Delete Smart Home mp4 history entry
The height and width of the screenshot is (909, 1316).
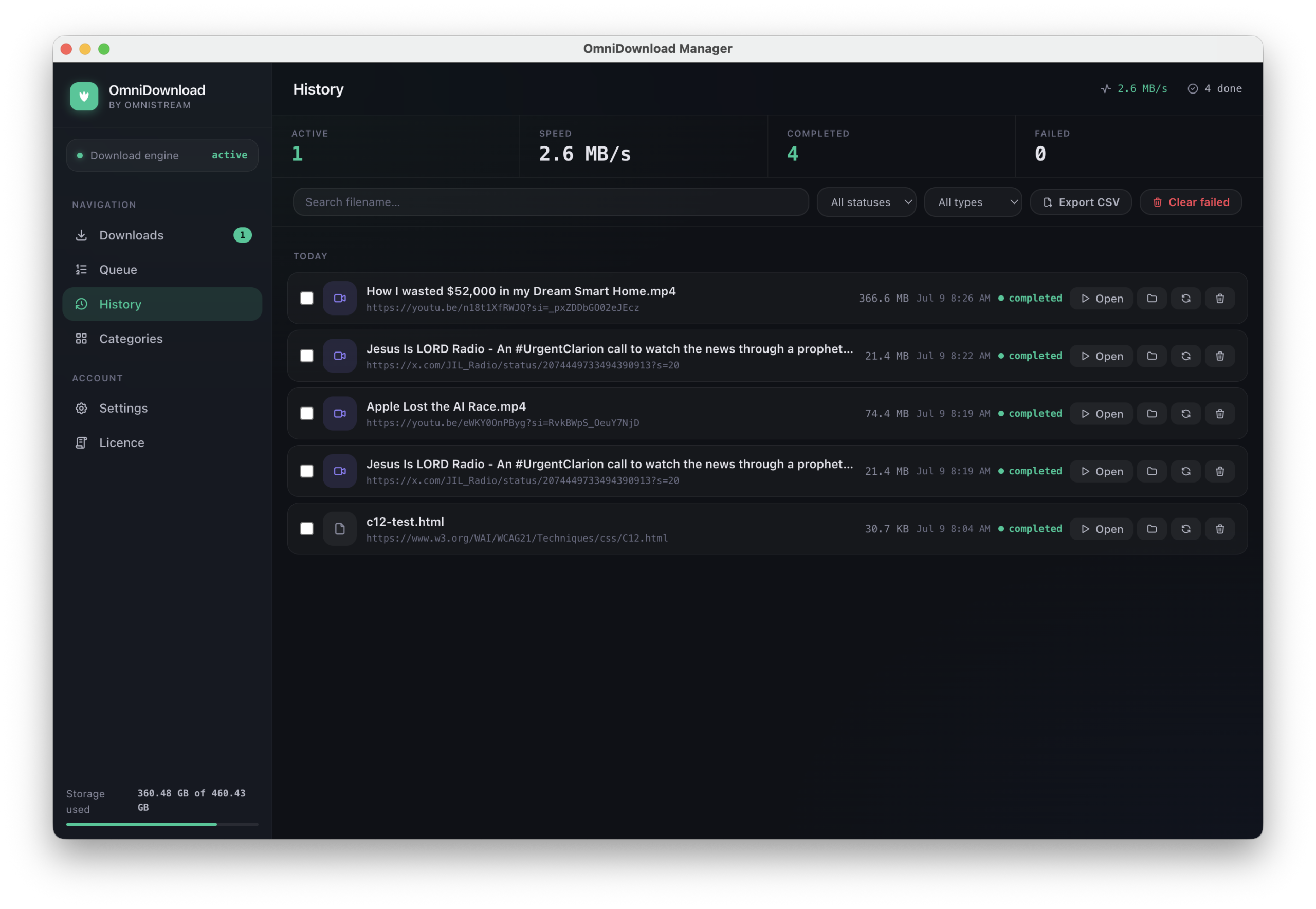[1220, 299]
